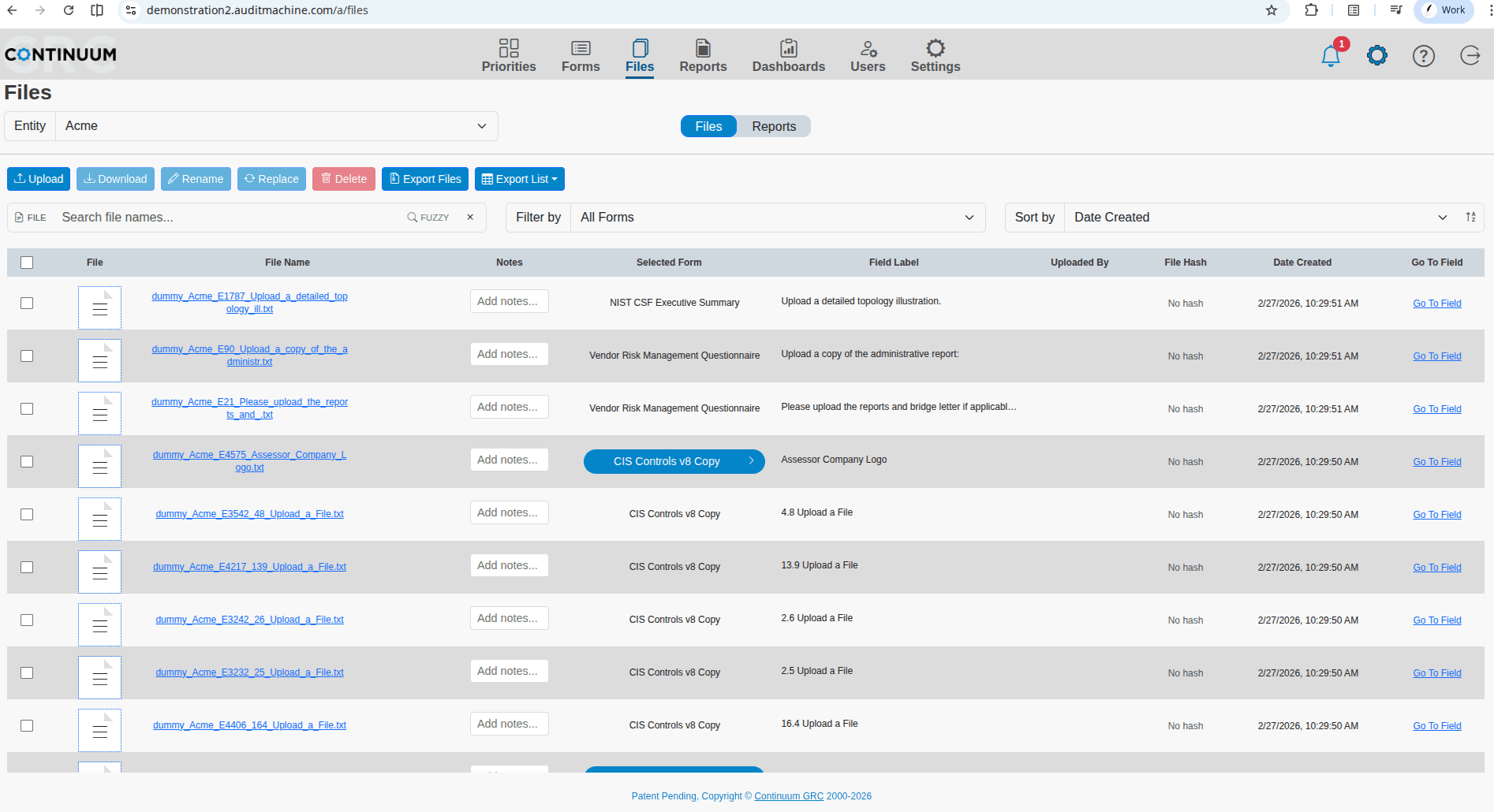Open the notifications bell icon

click(1331, 56)
